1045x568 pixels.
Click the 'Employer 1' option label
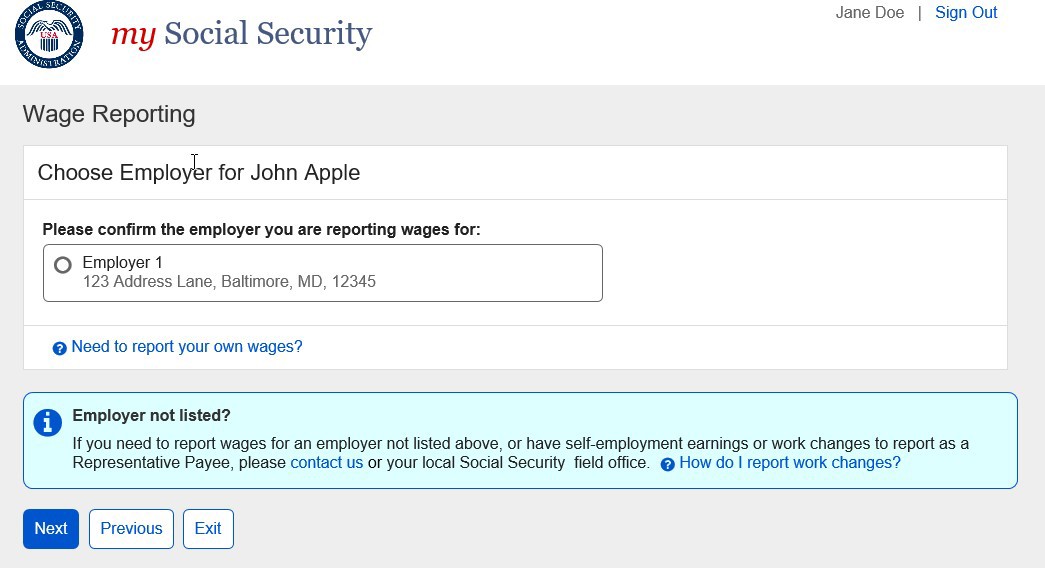[122, 262]
